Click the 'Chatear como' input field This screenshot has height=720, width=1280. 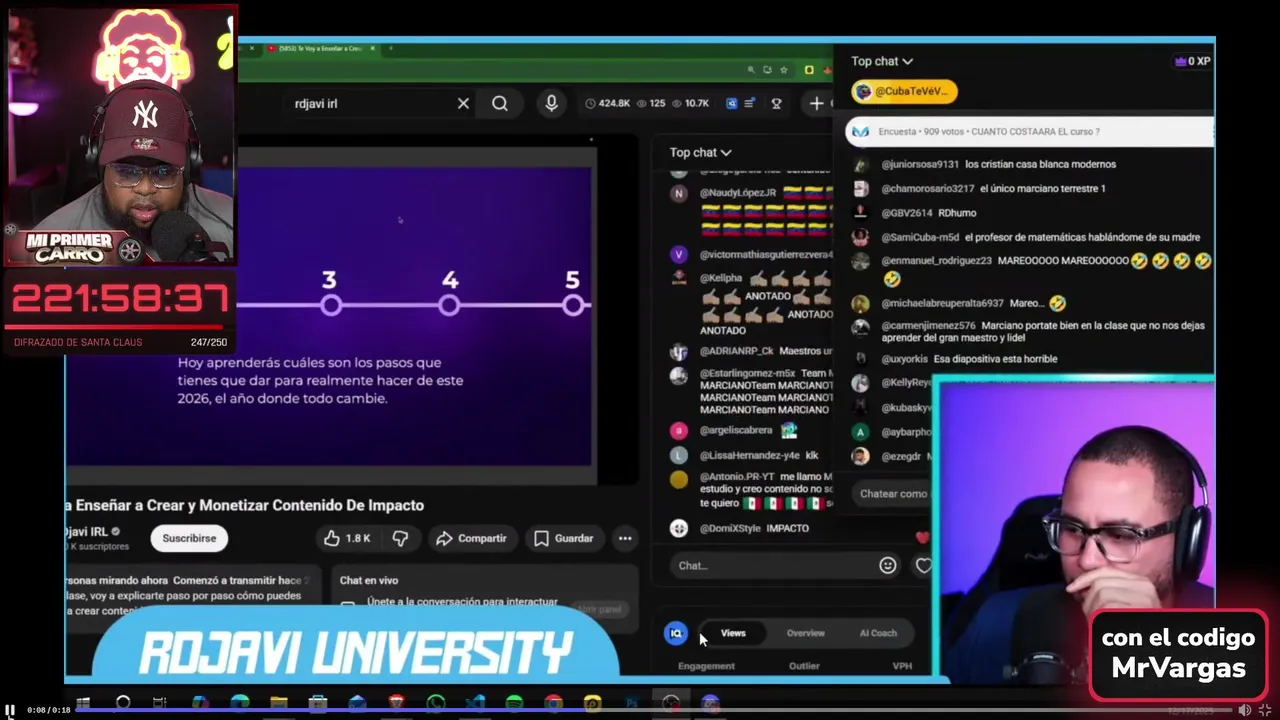point(894,493)
